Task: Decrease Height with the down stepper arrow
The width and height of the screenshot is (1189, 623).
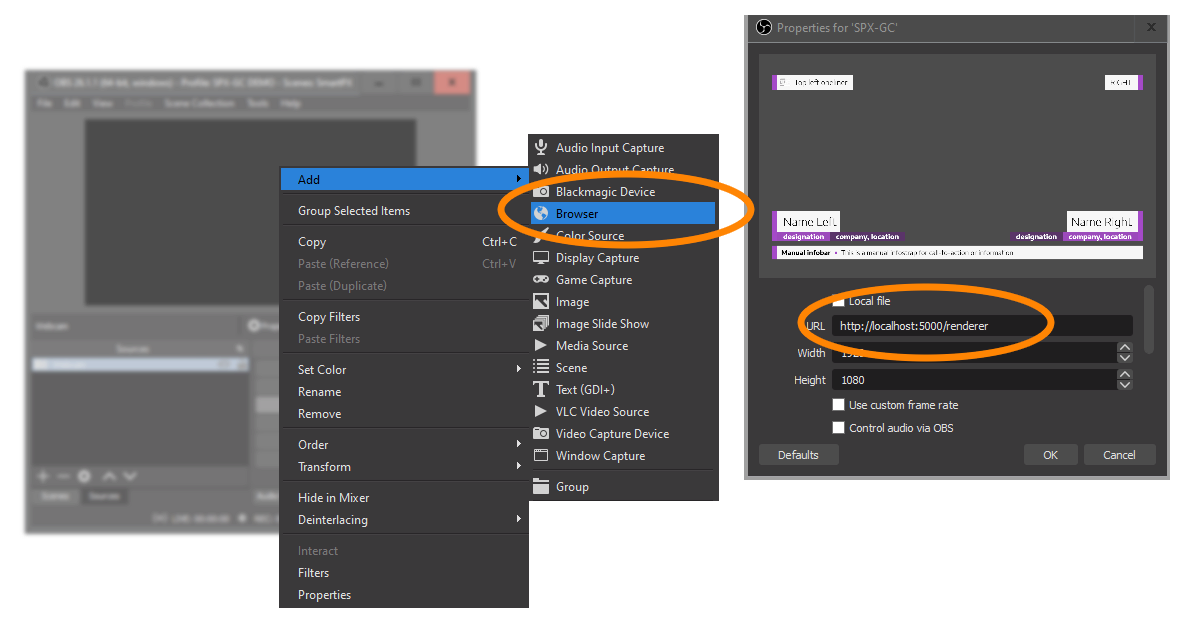Action: click(x=1125, y=384)
